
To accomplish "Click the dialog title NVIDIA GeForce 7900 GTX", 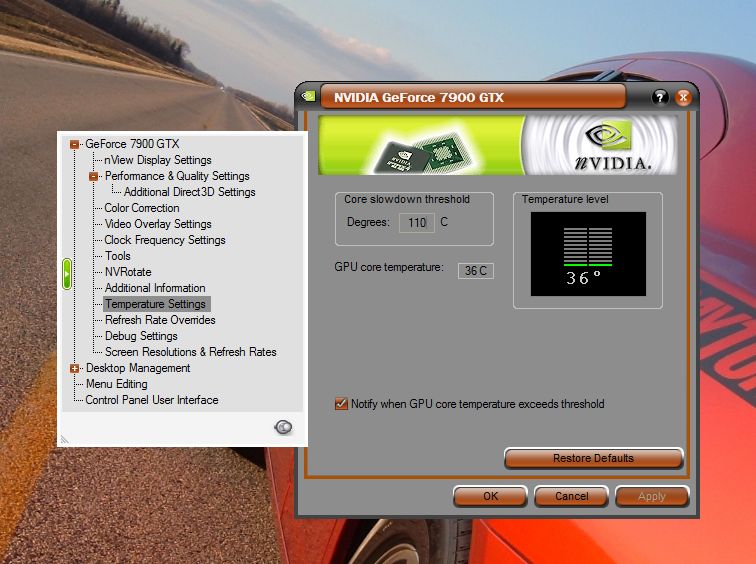I will click(418, 97).
